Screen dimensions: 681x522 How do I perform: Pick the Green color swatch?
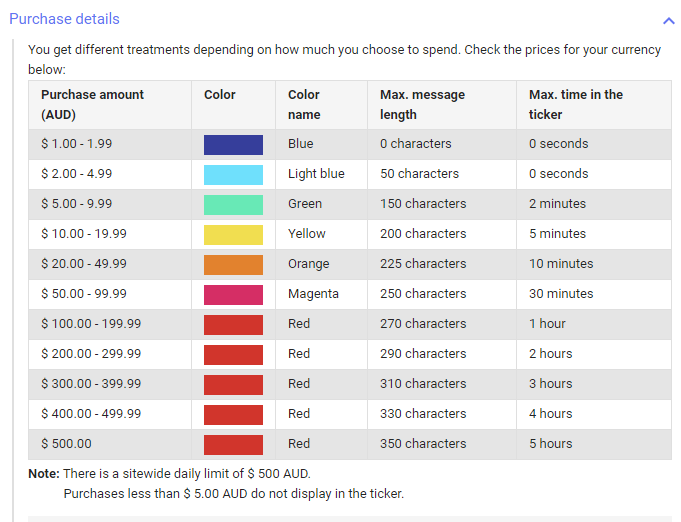(x=233, y=205)
